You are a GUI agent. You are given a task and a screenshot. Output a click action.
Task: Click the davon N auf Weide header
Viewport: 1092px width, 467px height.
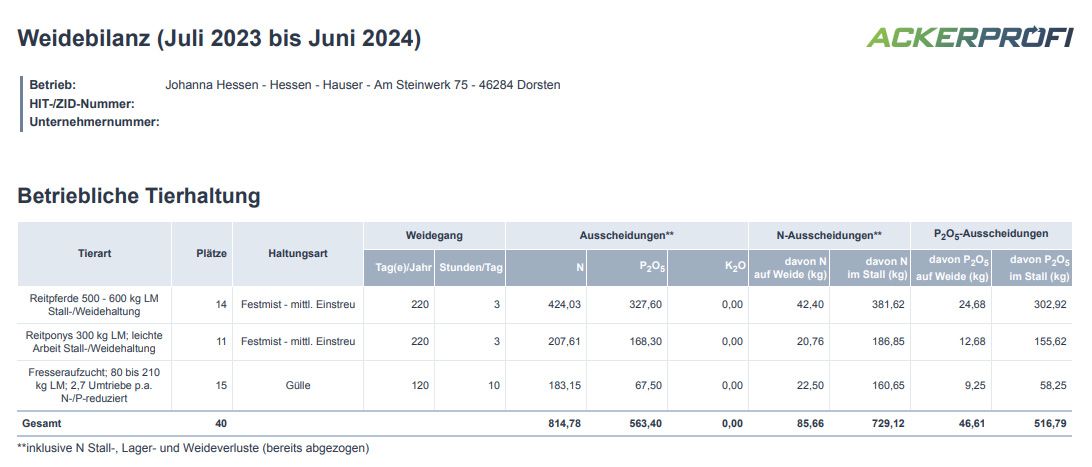coord(789,268)
